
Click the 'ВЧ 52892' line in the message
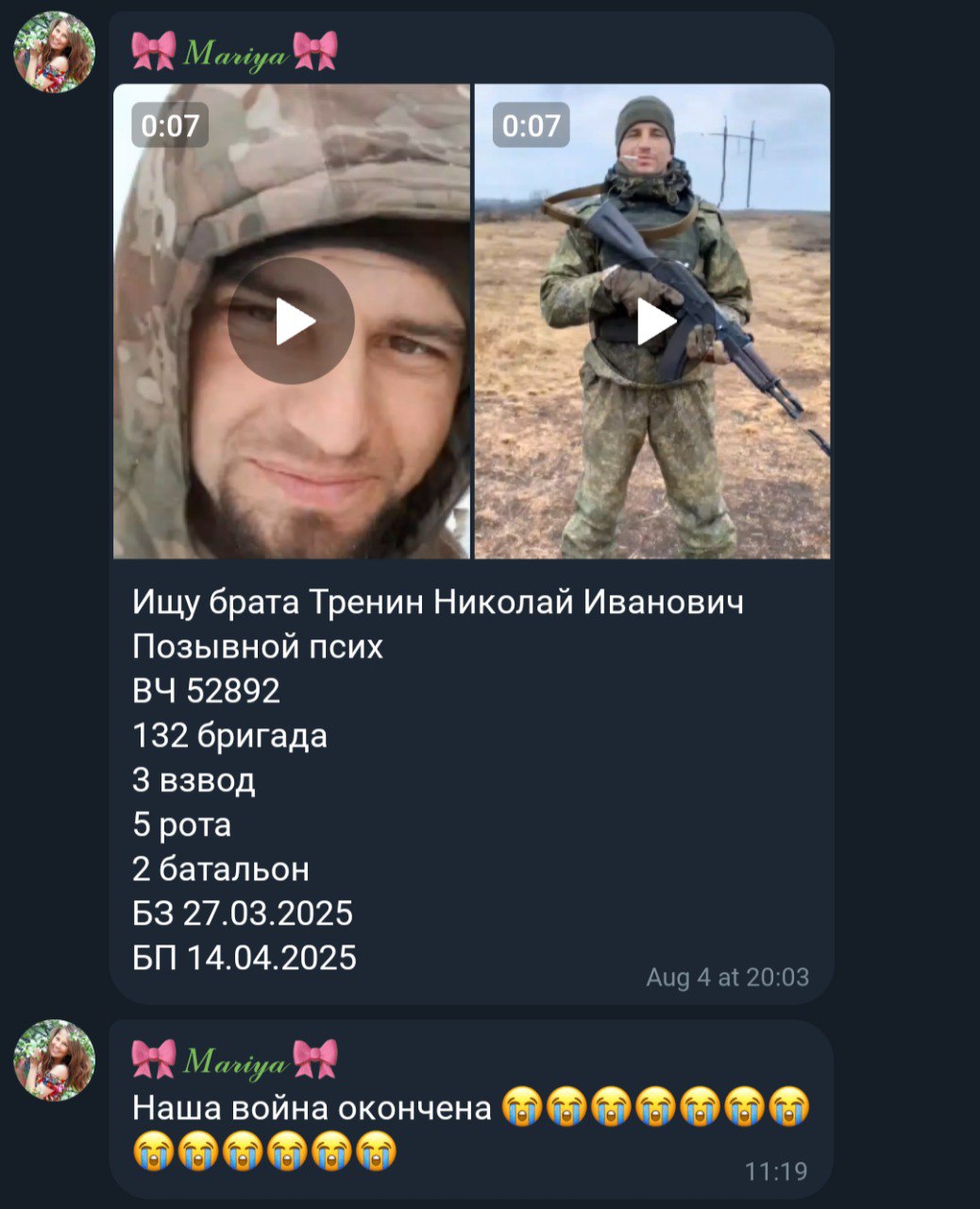pos(207,691)
